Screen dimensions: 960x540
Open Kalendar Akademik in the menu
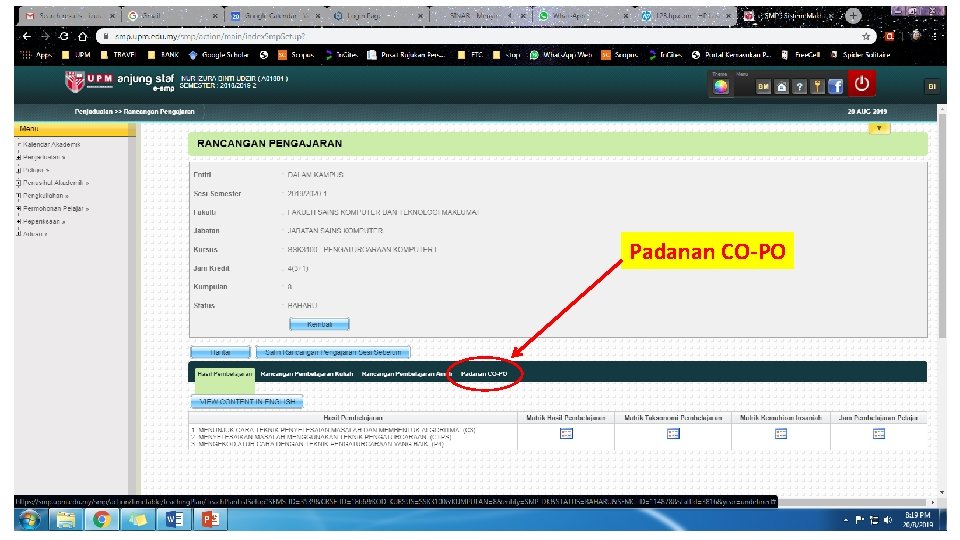[50, 144]
